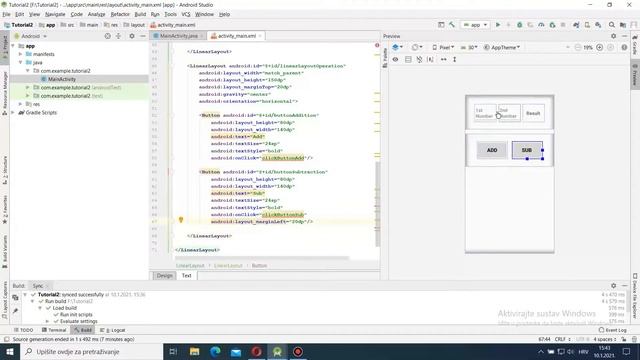Viewport: 640px width, 360px height.
Task: Open the SDK Manager icon
Action: tap(598, 25)
